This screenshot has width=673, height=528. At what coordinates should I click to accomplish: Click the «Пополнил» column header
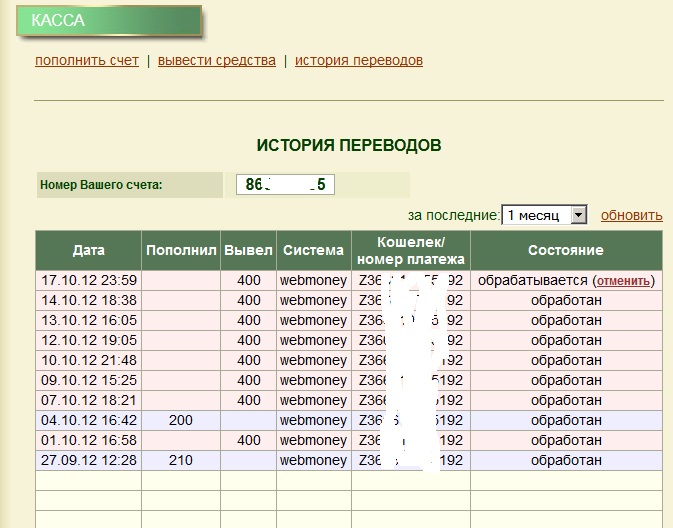[x=181, y=250]
